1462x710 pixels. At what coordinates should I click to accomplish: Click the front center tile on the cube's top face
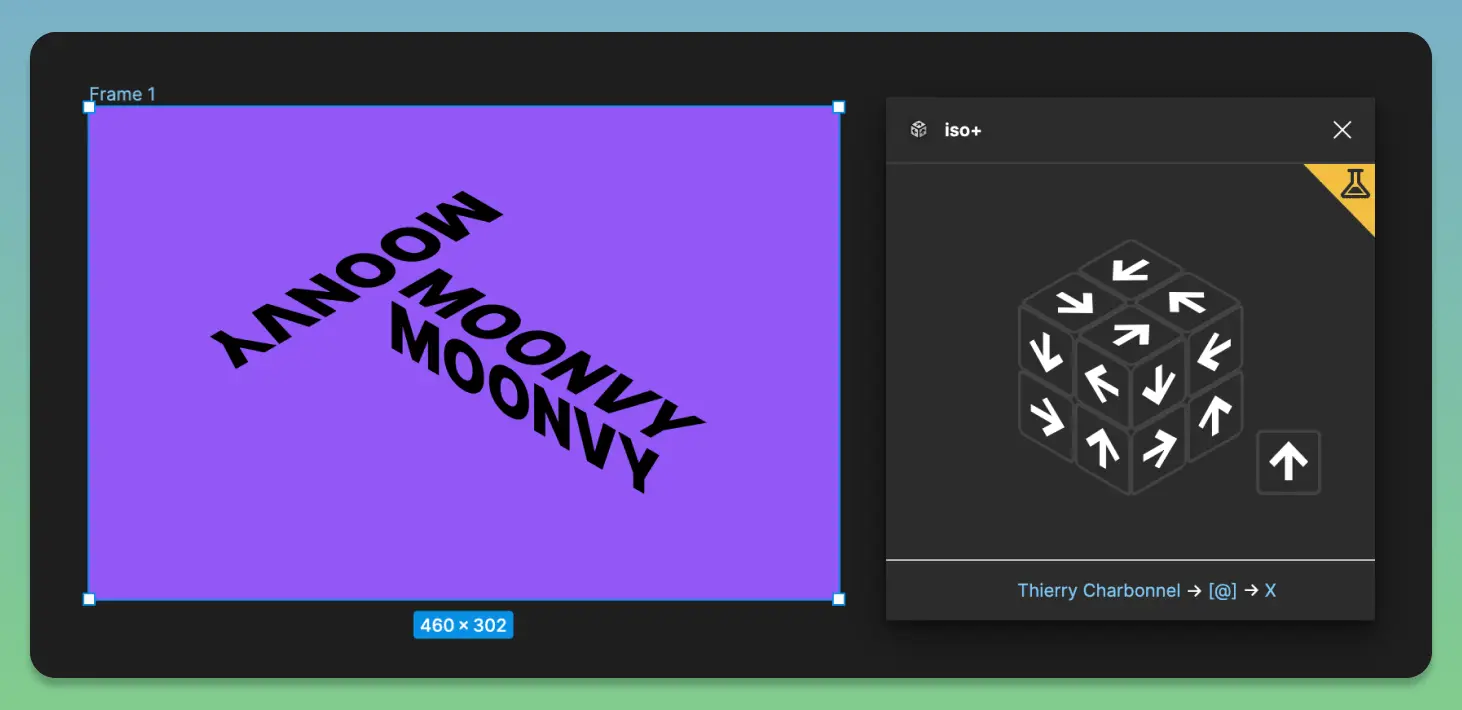pyautogui.click(x=1131, y=334)
